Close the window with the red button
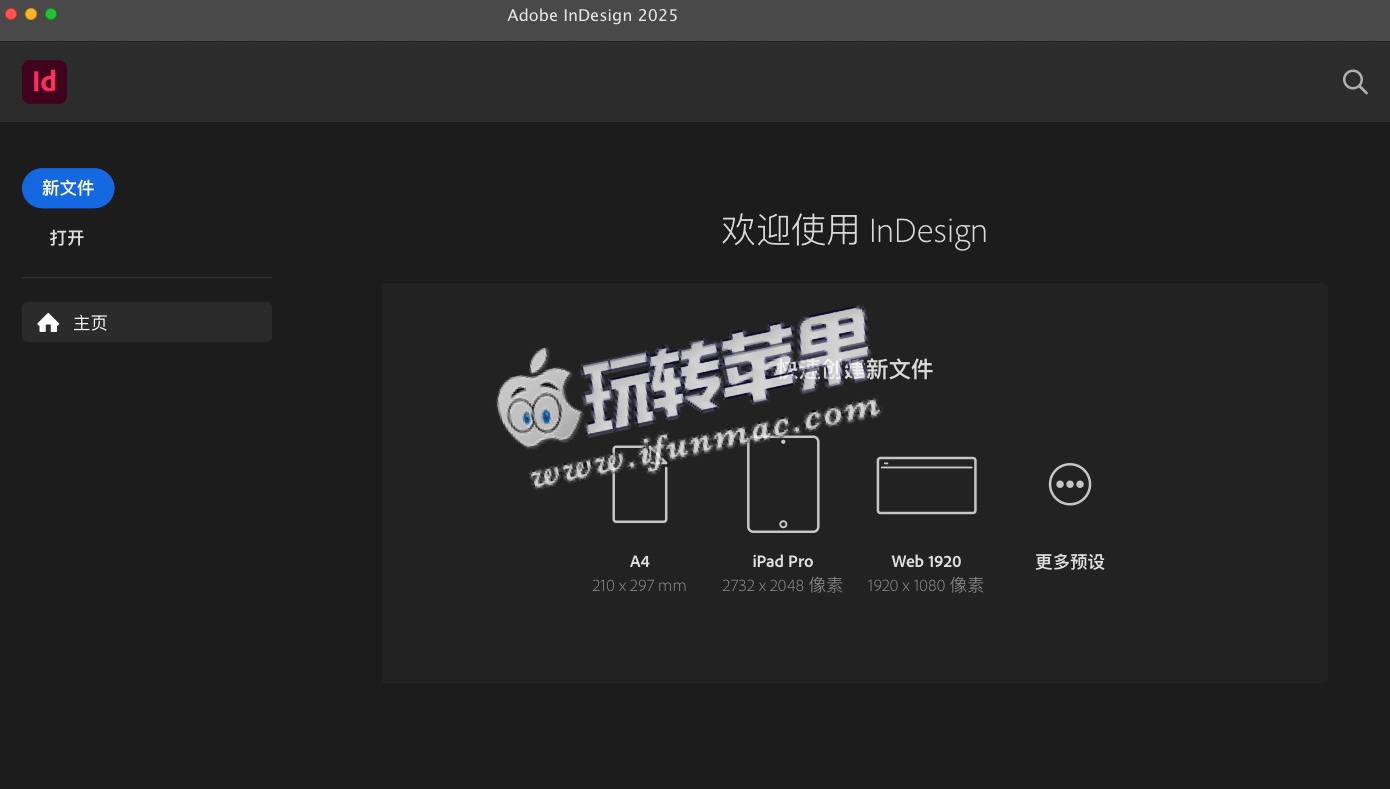This screenshot has width=1390, height=789. [11, 14]
